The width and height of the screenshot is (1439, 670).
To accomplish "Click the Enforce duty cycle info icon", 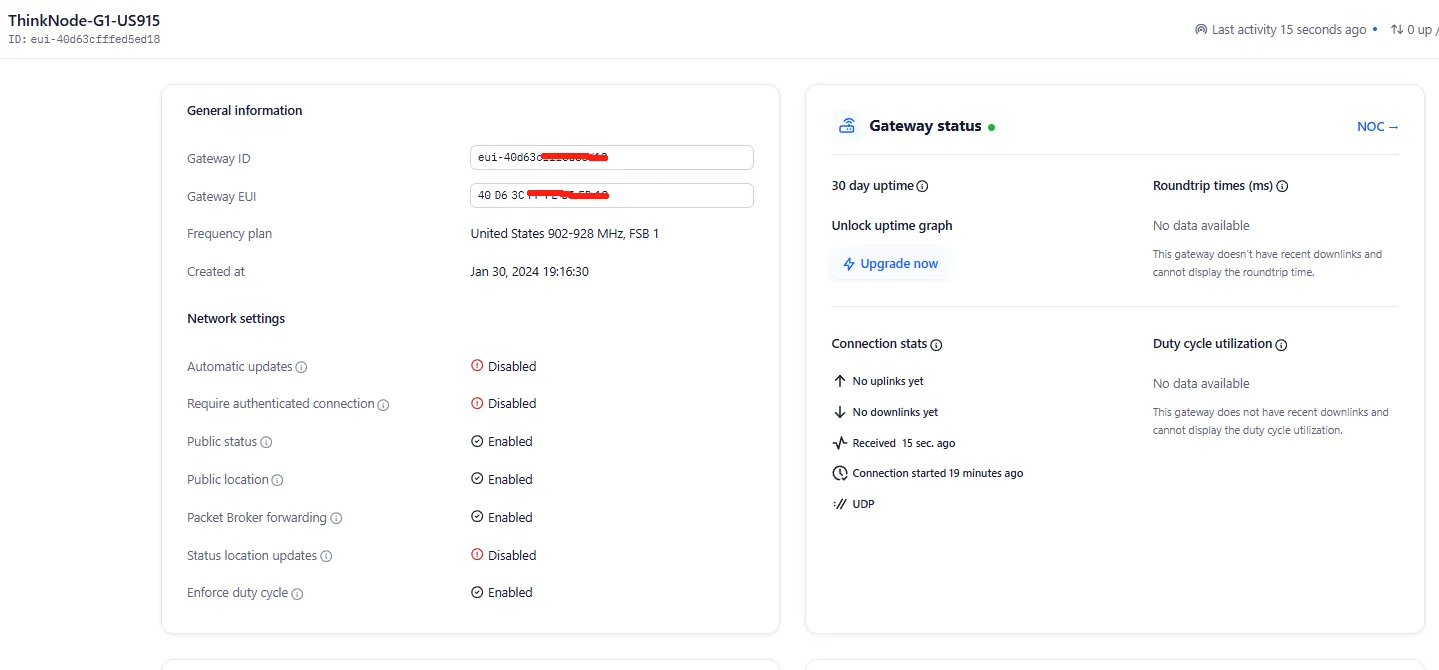I will click(x=297, y=594).
